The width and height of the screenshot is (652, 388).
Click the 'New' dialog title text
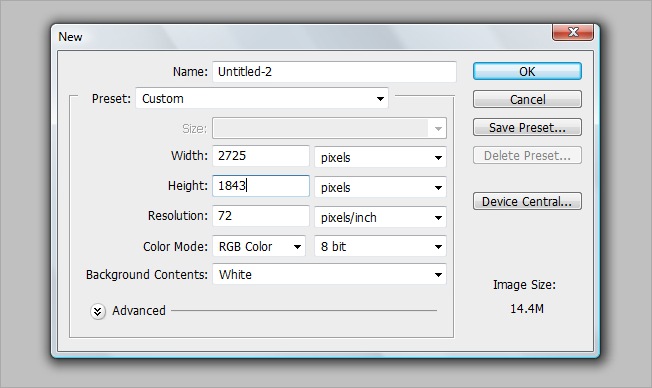[x=70, y=37]
